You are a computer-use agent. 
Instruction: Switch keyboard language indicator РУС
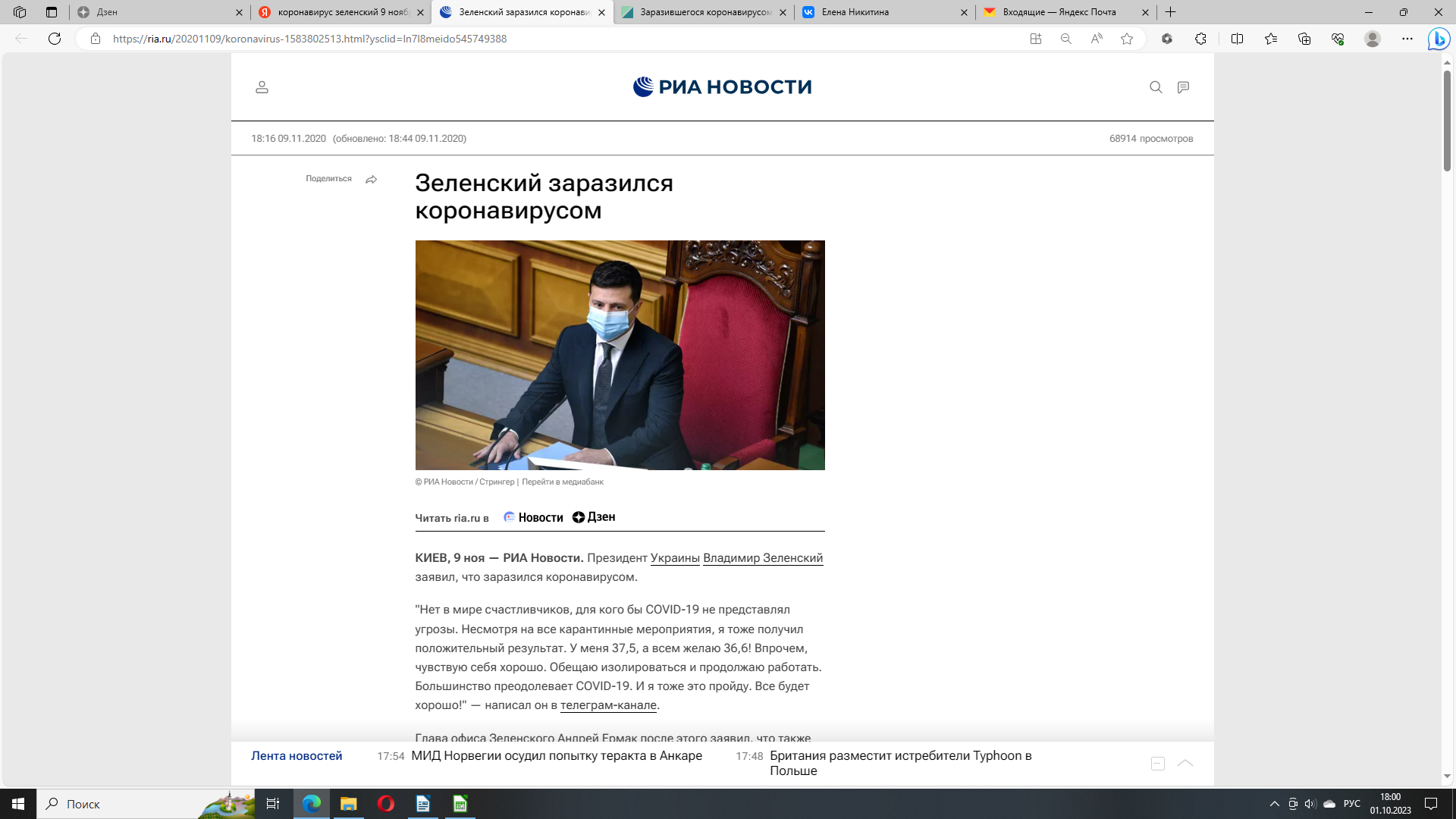pyautogui.click(x=1351, y=804)
